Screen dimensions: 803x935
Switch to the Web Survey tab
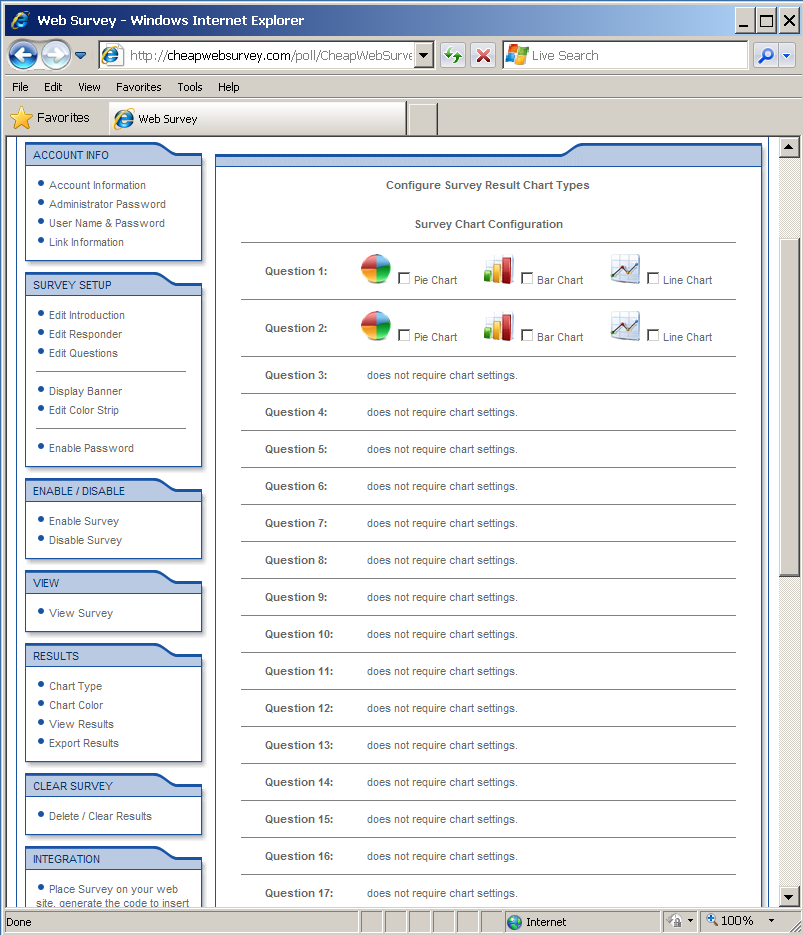167,119
